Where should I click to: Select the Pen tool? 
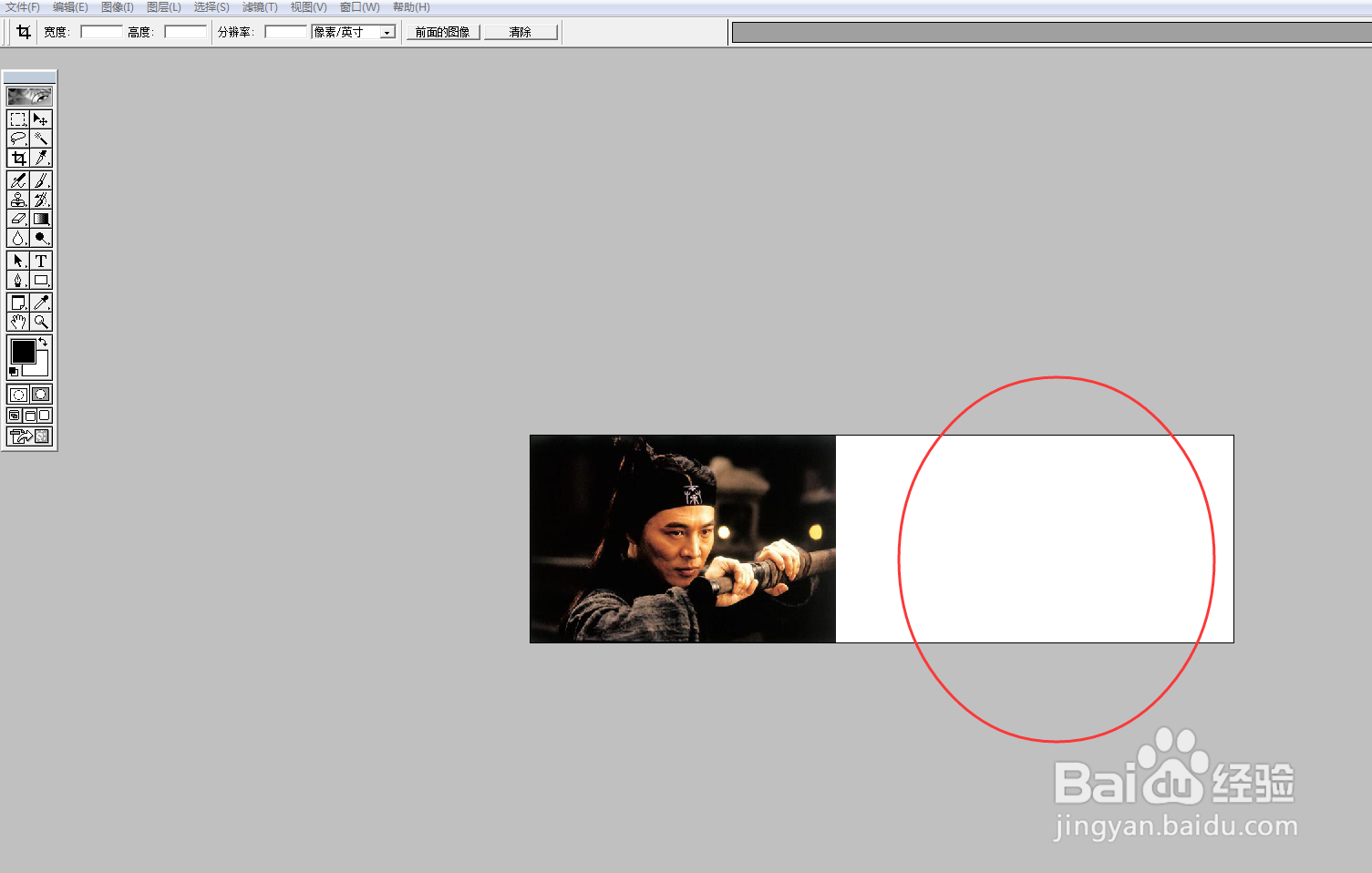(x=18, y=280)
